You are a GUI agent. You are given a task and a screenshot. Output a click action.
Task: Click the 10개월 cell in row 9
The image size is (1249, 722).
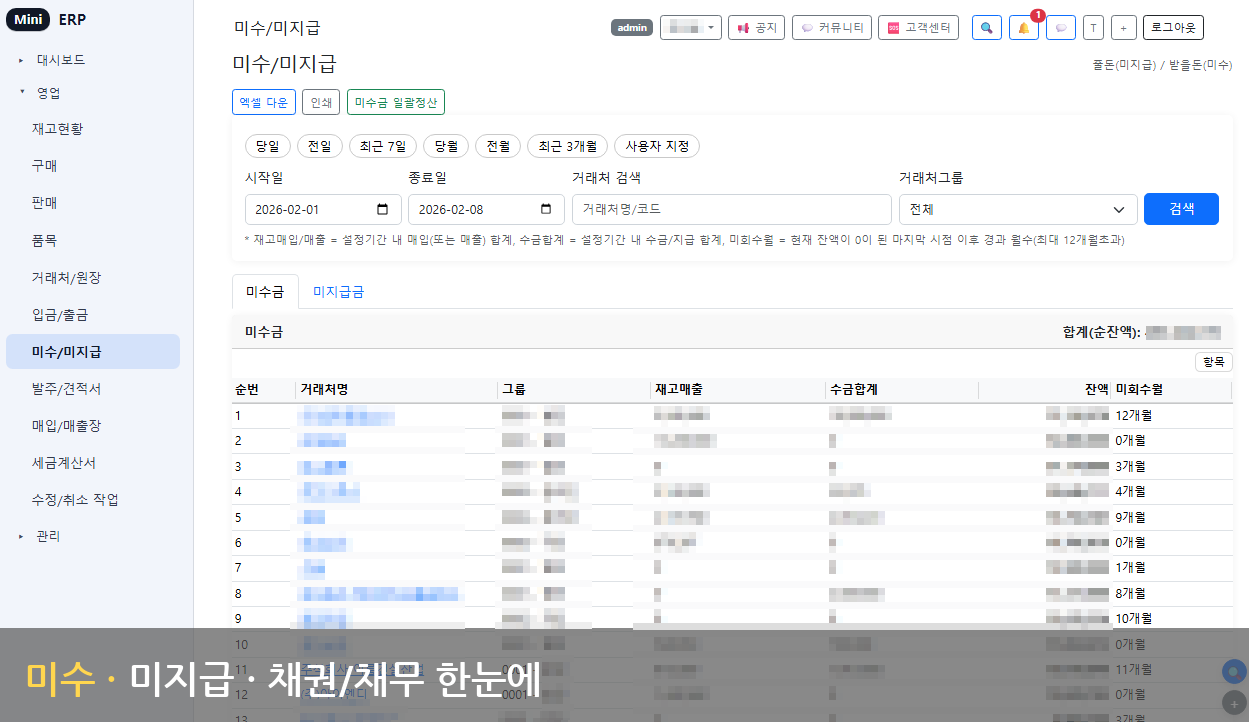click(1133, 619)
